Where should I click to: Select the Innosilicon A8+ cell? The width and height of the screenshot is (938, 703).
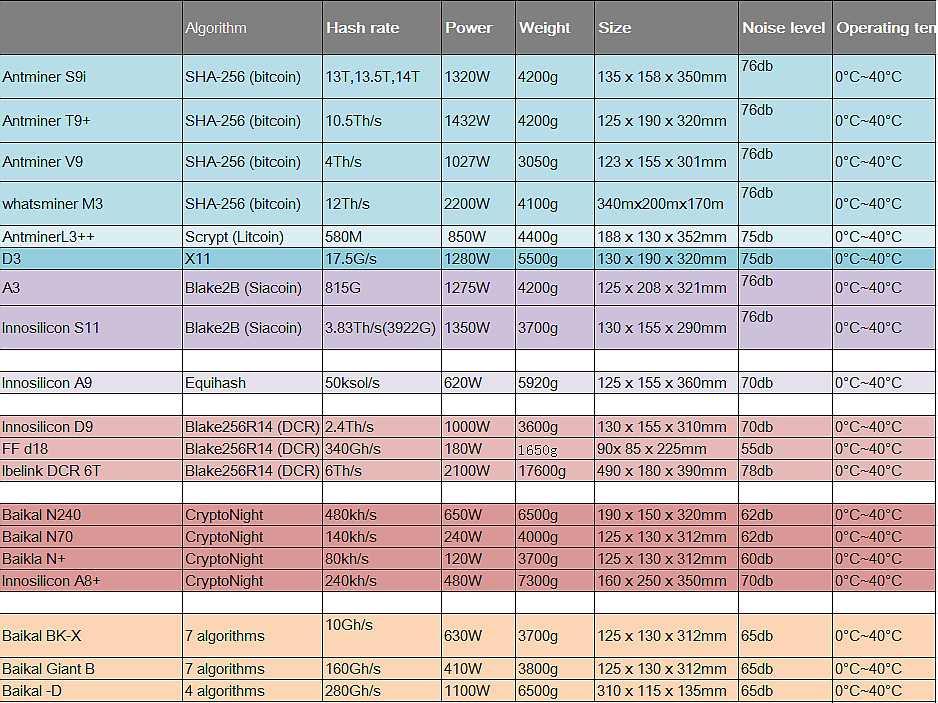[x=91, y=581]
